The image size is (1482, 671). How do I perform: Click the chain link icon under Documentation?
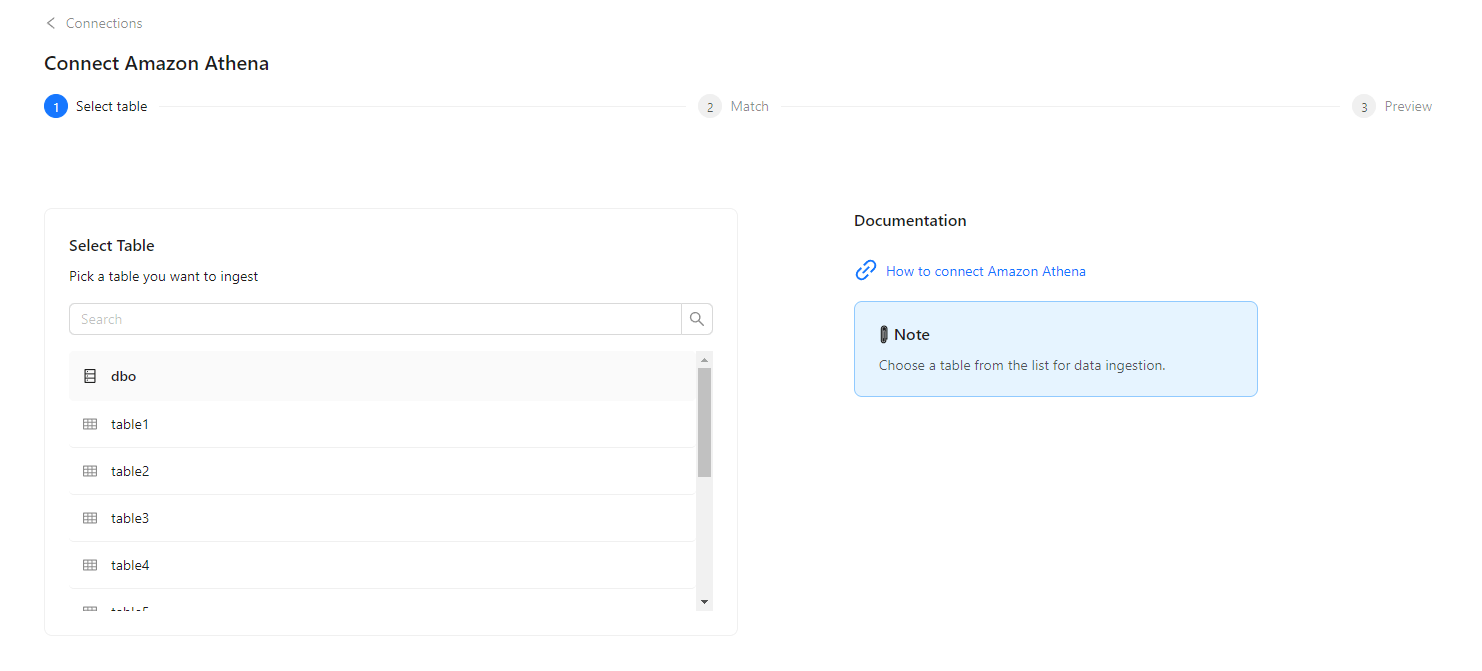tap(866, 271)
